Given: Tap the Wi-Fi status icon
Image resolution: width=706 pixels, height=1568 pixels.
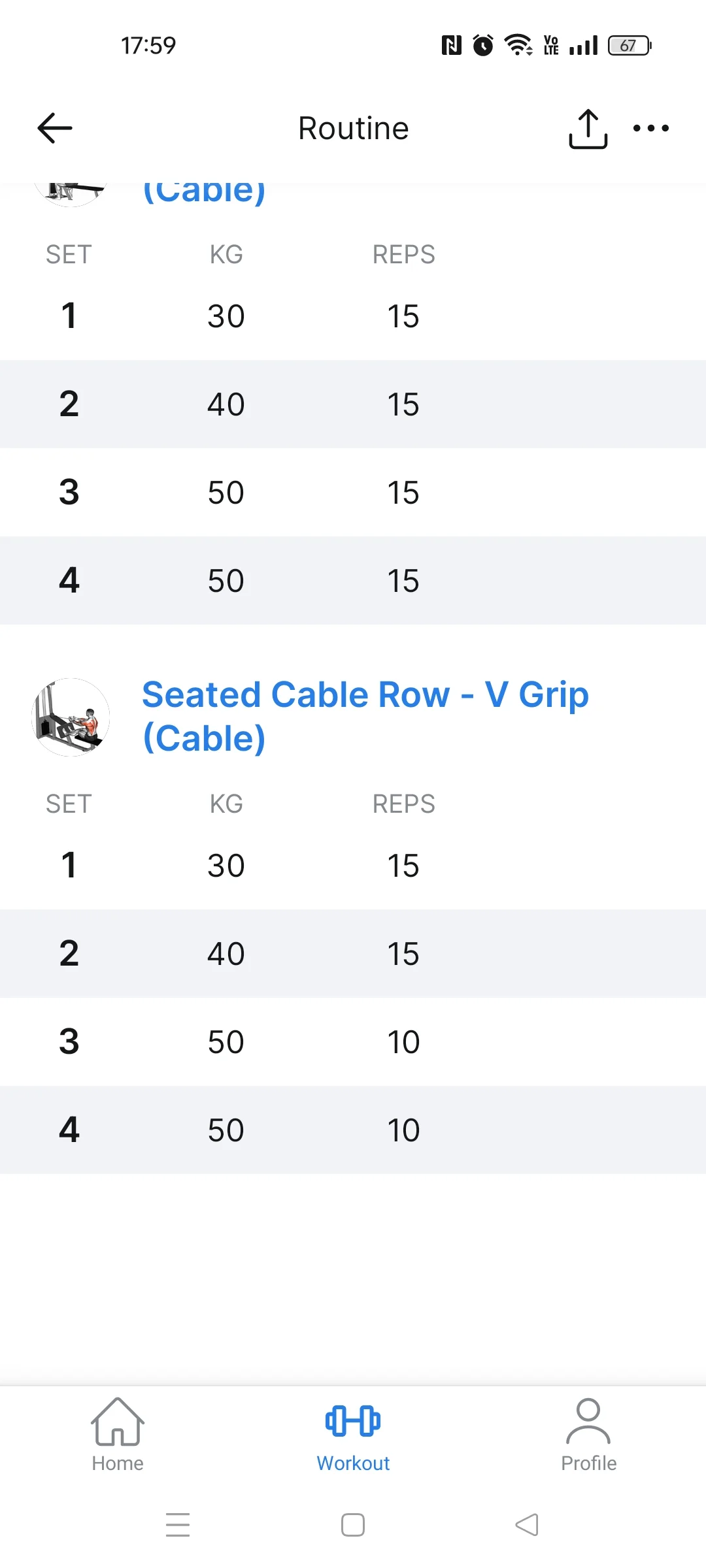Looking at the screenshot, I should tap(518, 45).
